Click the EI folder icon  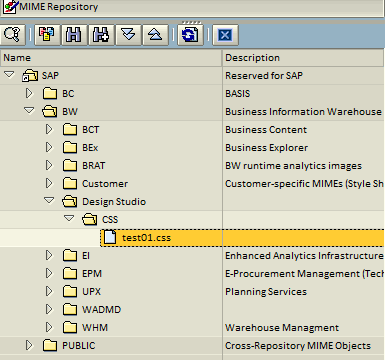click(x=70, y=256)
